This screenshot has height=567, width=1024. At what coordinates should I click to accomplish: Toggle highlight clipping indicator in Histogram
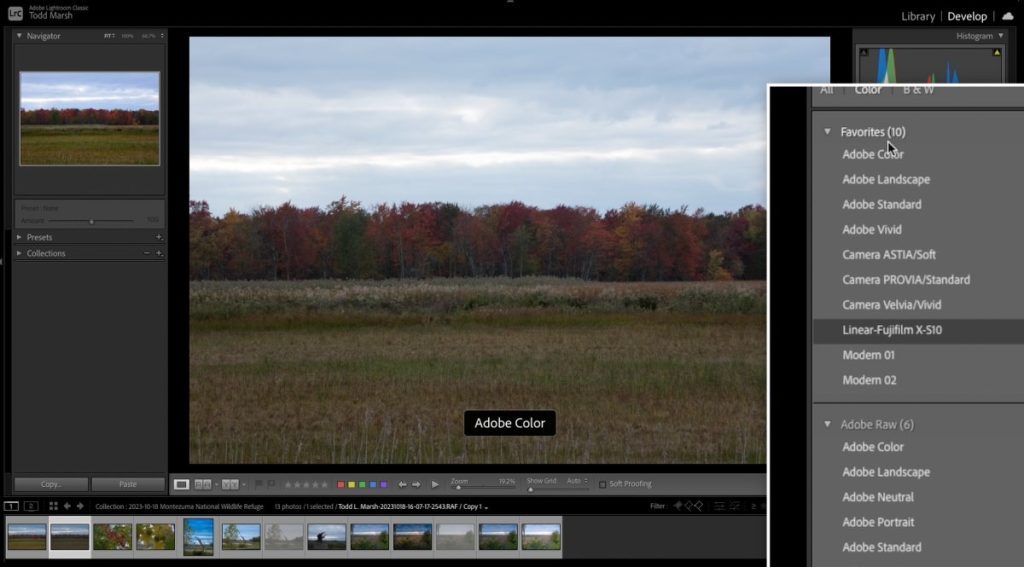[997, 52]
